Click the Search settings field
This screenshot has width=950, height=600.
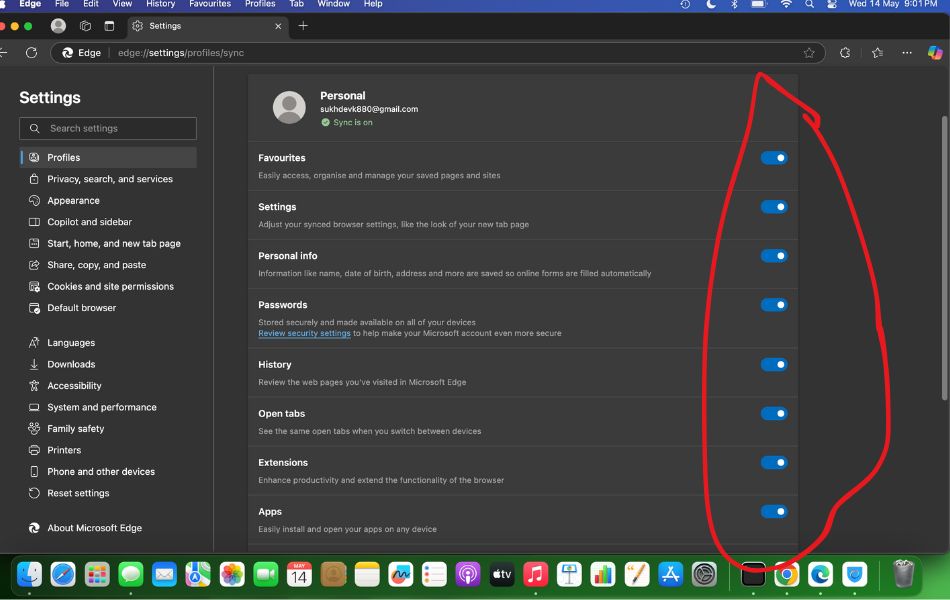tap(108, 128)
